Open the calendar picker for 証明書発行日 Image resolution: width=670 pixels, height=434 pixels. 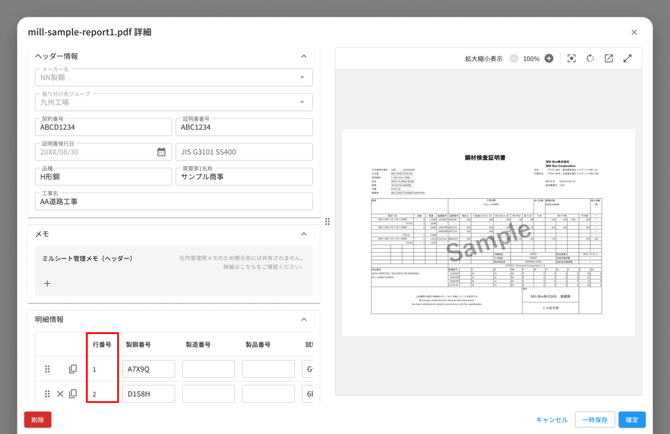click(x=161, y=152)
